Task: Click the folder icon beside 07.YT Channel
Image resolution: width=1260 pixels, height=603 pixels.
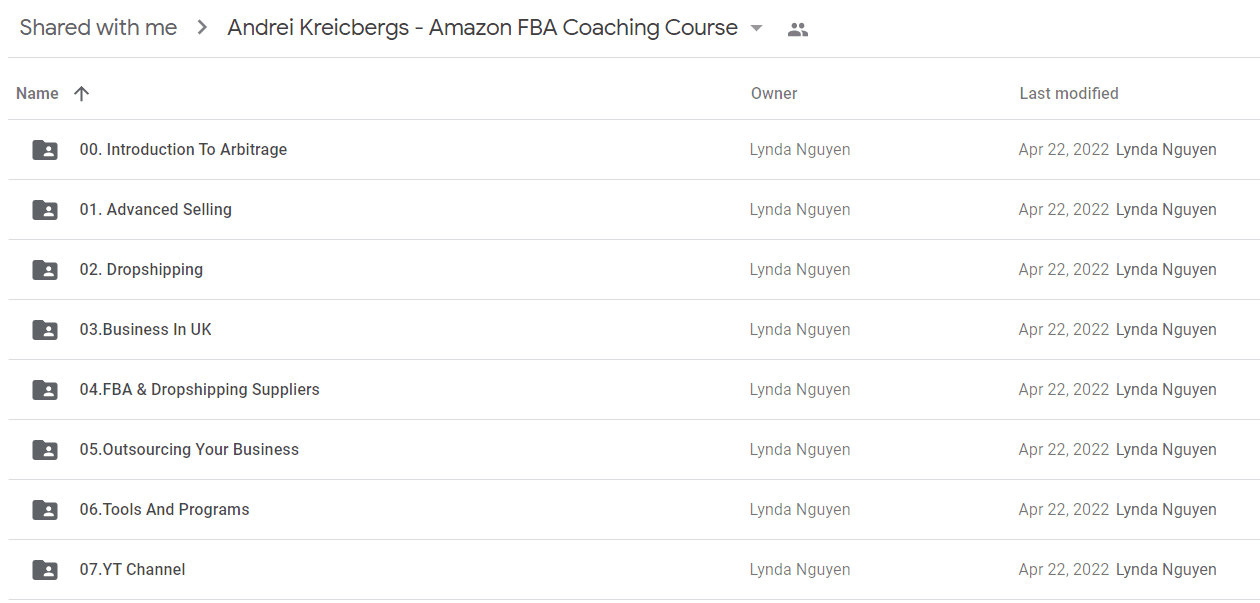Action: click(x=45, y=570)
